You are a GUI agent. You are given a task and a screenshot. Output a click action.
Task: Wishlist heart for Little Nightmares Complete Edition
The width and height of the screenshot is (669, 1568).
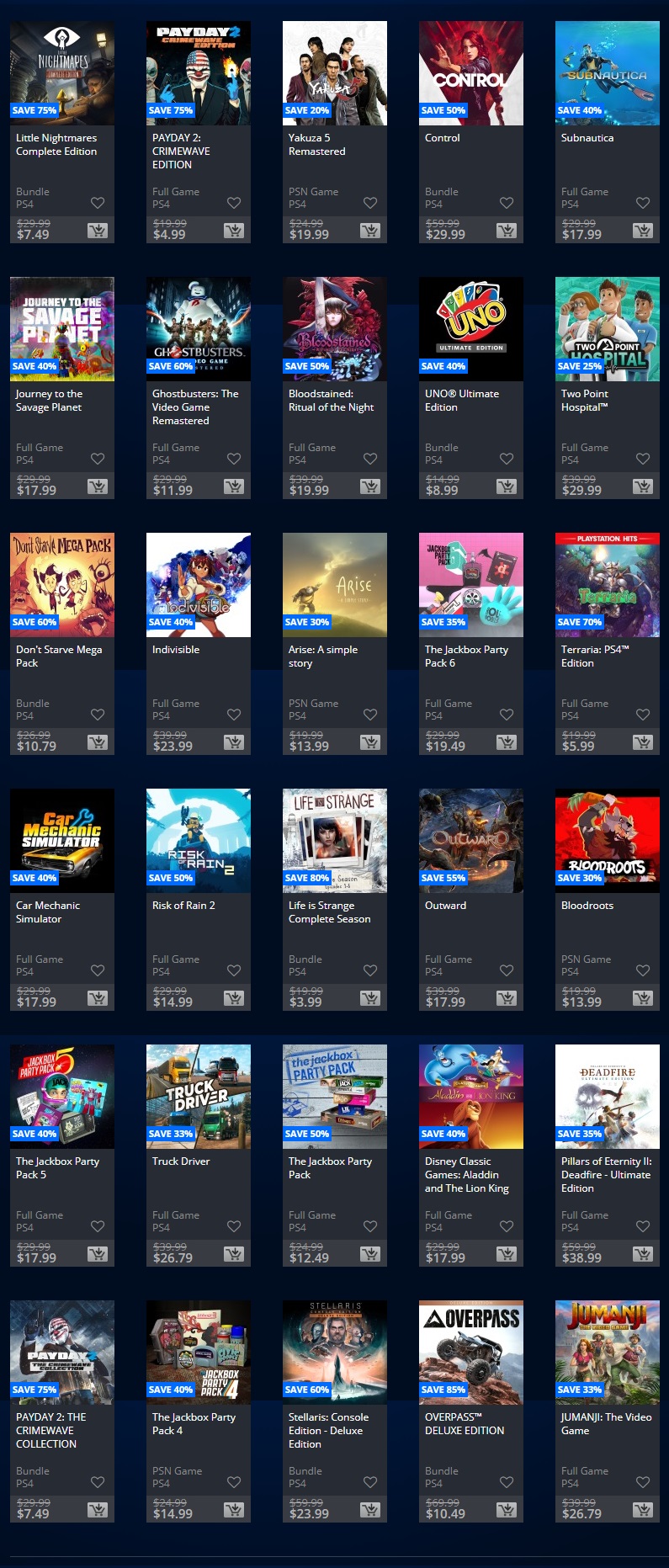click(98, 203)
